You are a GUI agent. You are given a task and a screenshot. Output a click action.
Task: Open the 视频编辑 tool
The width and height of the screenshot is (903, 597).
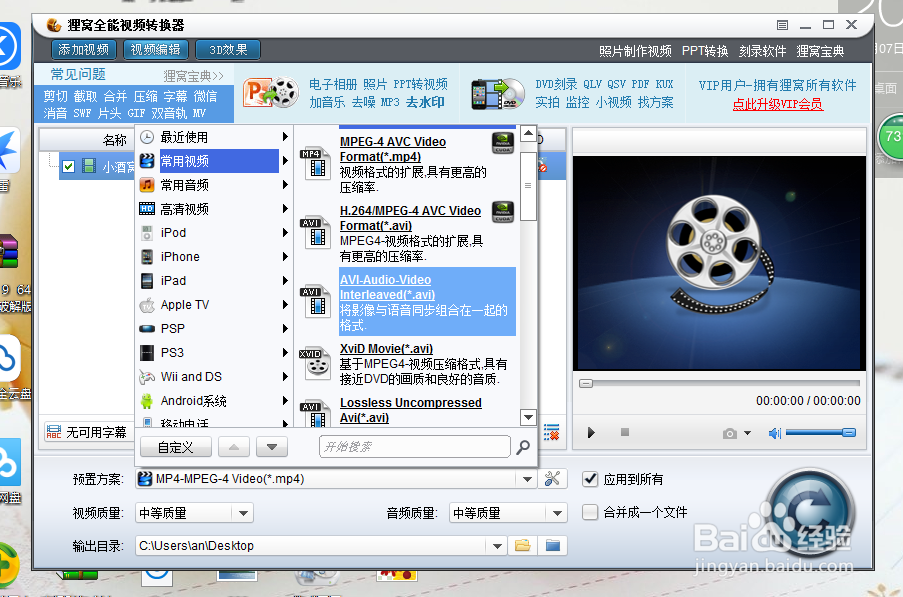155,50
